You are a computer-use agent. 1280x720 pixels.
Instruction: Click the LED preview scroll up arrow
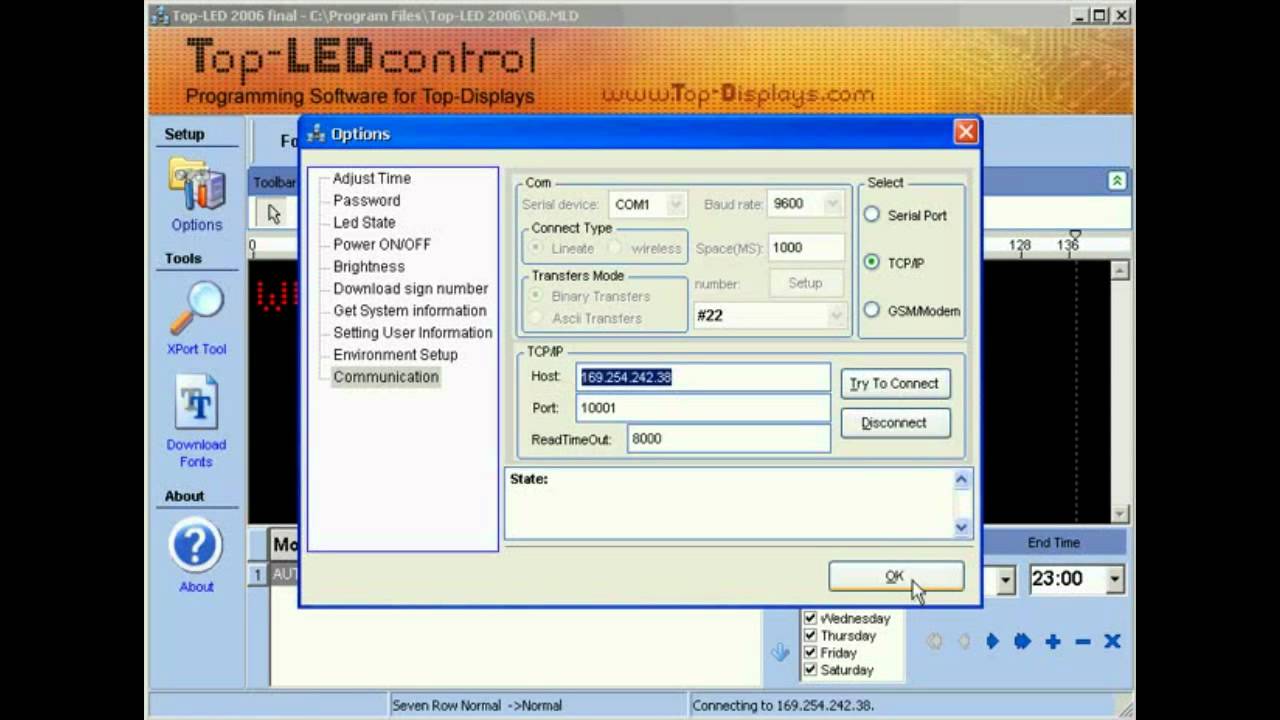click(x=1120, y=271)
